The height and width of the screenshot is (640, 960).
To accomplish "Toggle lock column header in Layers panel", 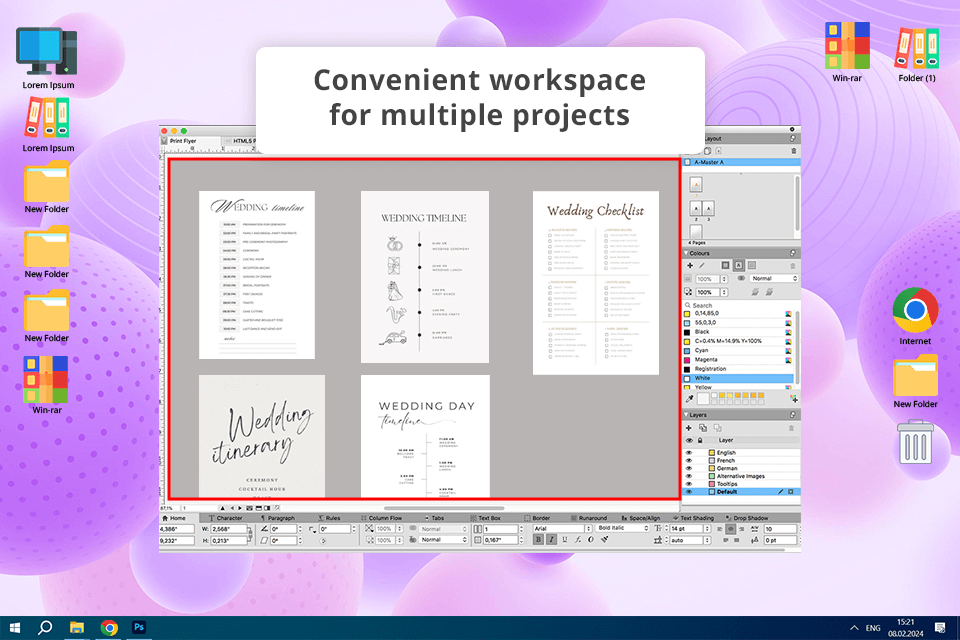I will pos(700,440).
